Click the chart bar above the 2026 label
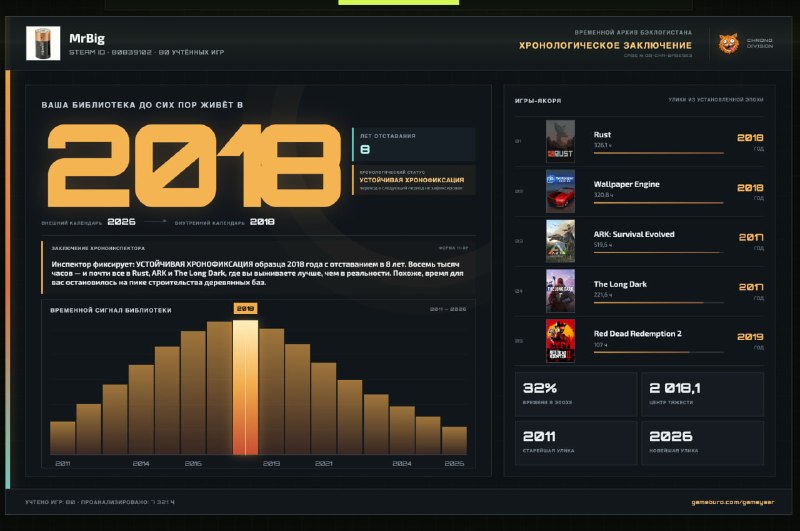800x531 pixels. click(454, 441)
